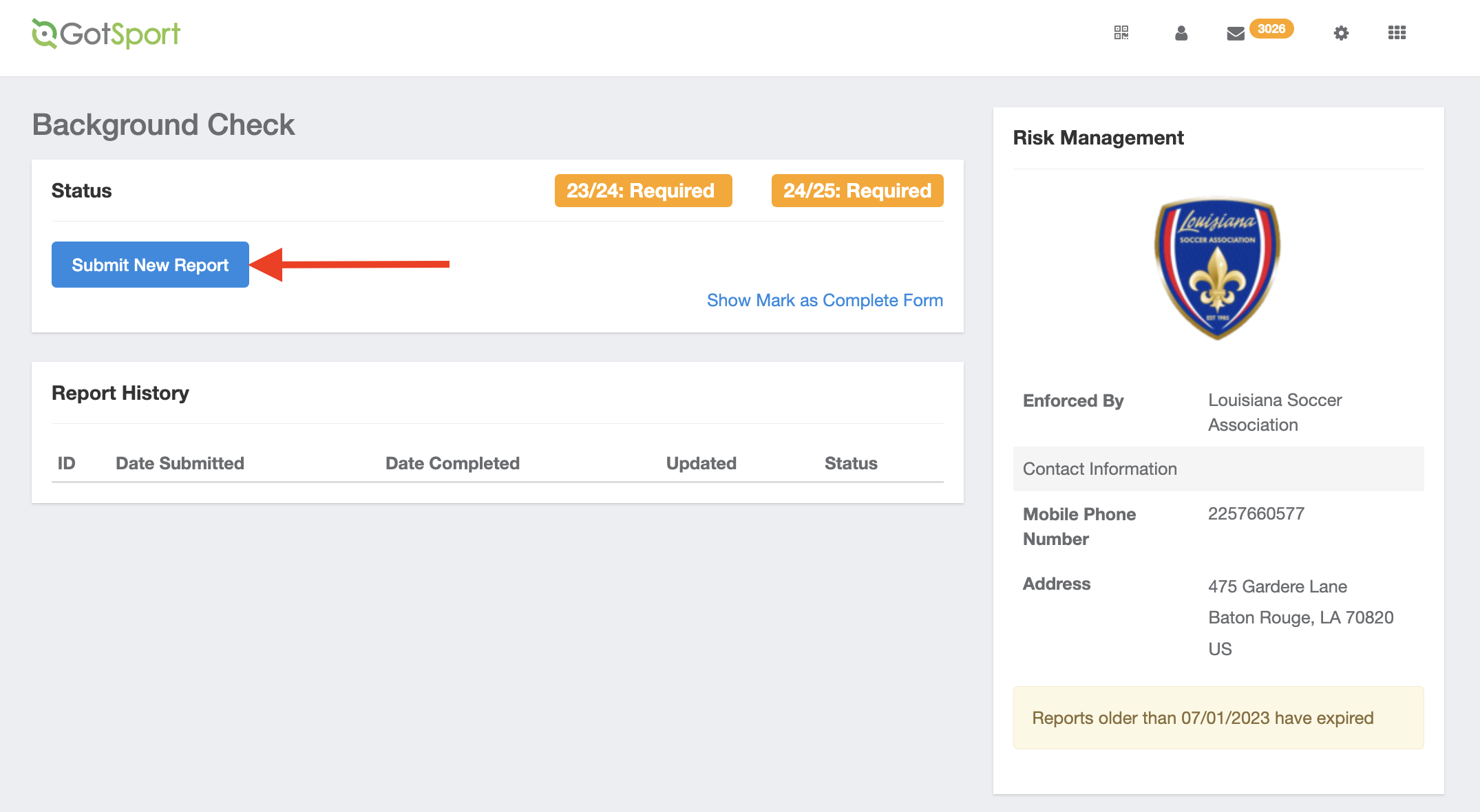Click the expired reports notice banner
The image size is (1480, 812).
coord(1218,718)
